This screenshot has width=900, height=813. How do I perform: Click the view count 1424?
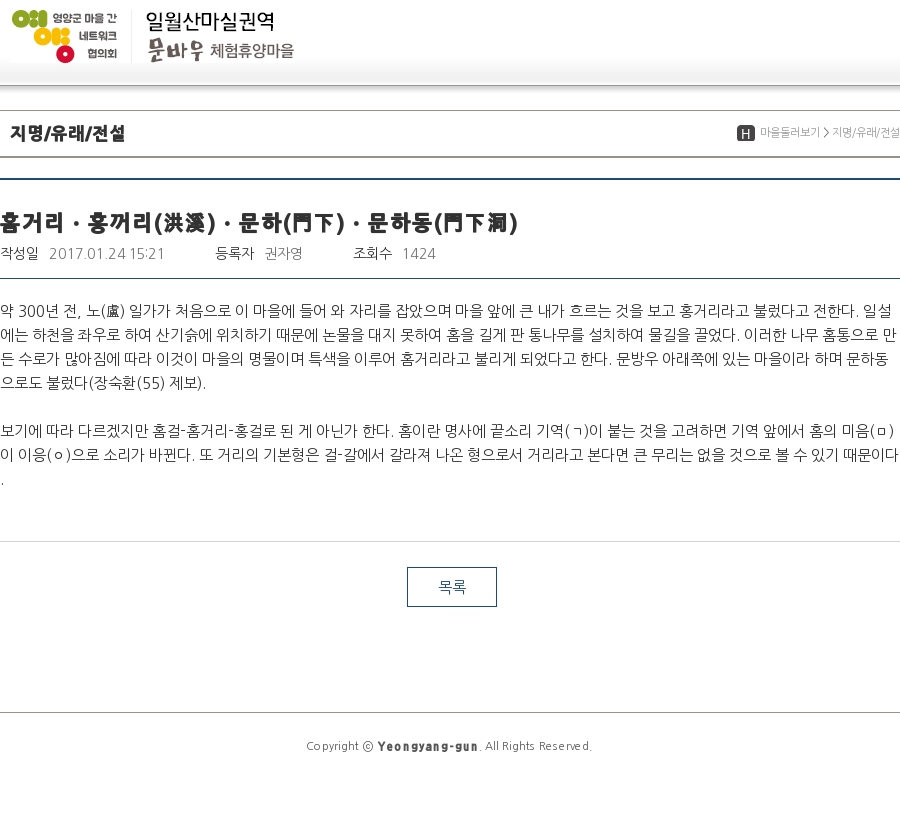tap(419, 254)
